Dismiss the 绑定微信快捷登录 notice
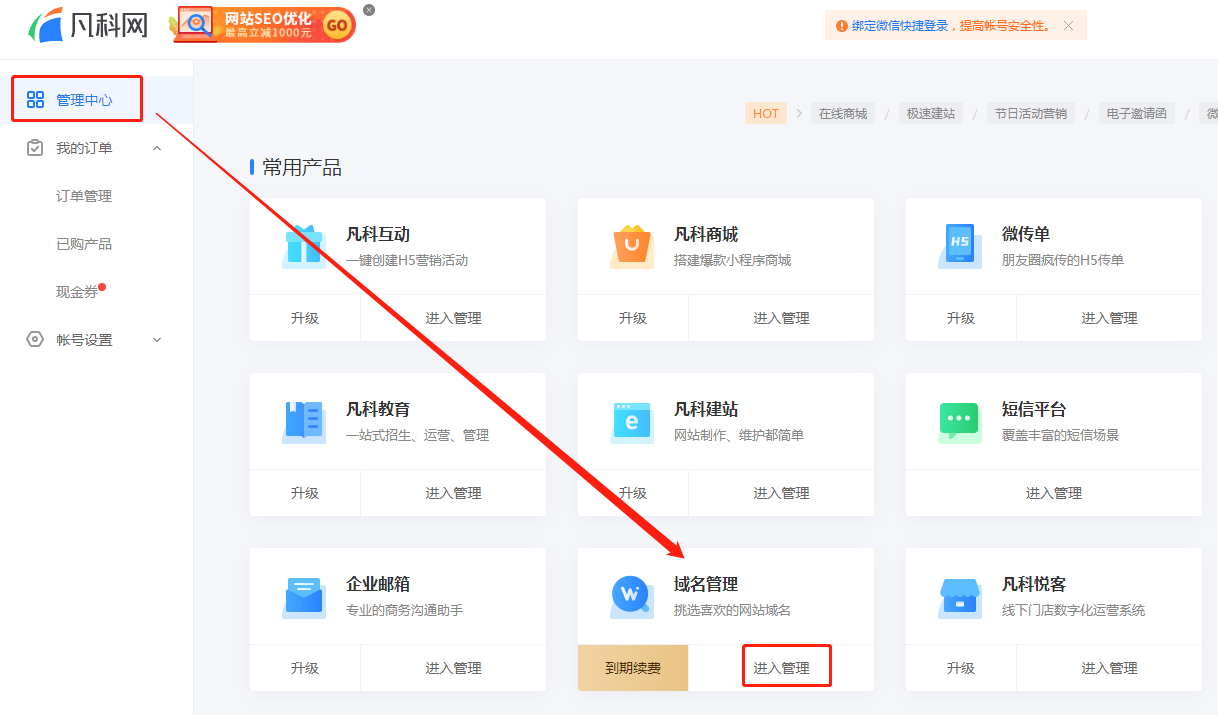The width and height of the screenshot is (1218, 715). tap(1068, 26)
